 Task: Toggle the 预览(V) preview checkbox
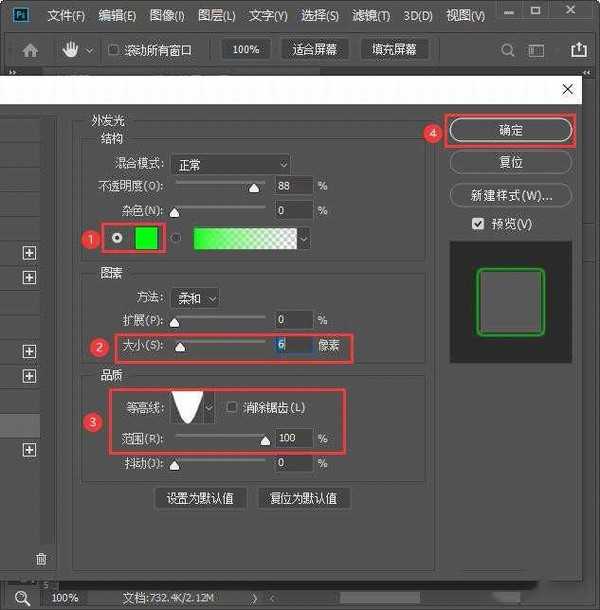(478, 224)
